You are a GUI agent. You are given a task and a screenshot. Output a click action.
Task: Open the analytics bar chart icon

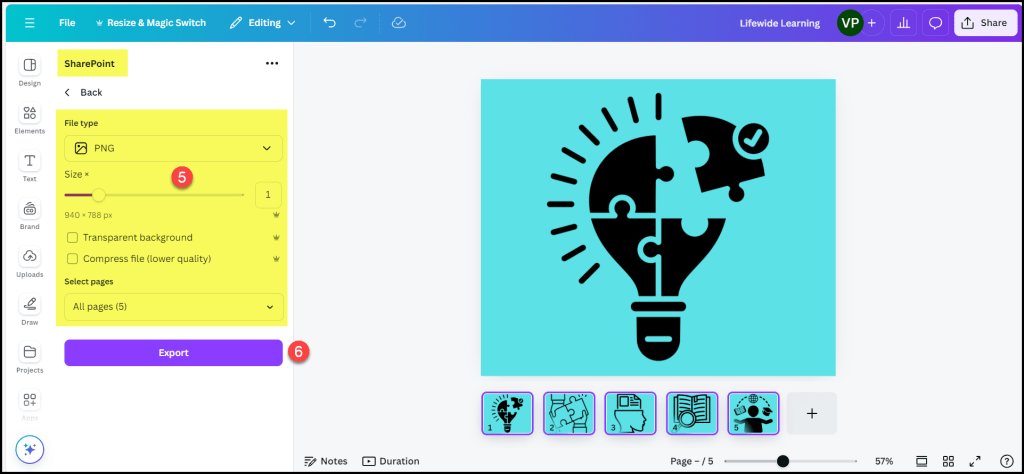[x=903, y=23]
